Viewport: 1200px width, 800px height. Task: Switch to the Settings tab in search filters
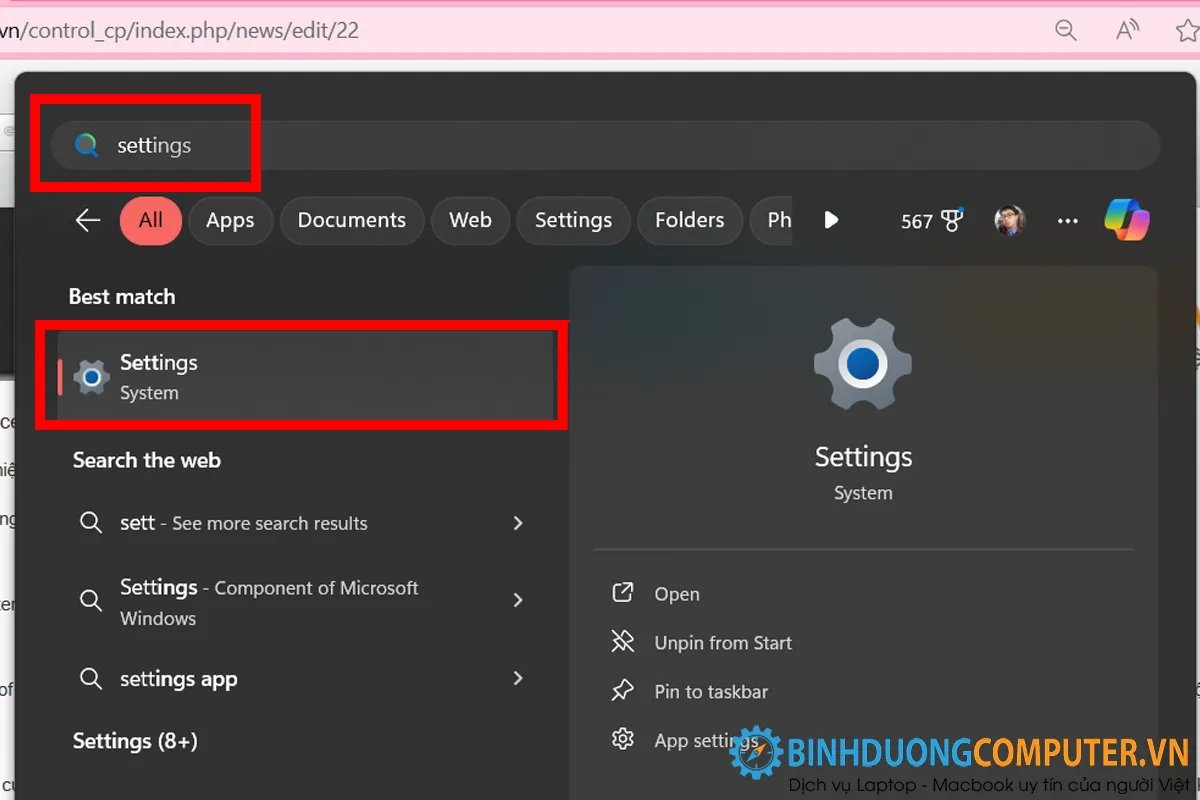573,220
